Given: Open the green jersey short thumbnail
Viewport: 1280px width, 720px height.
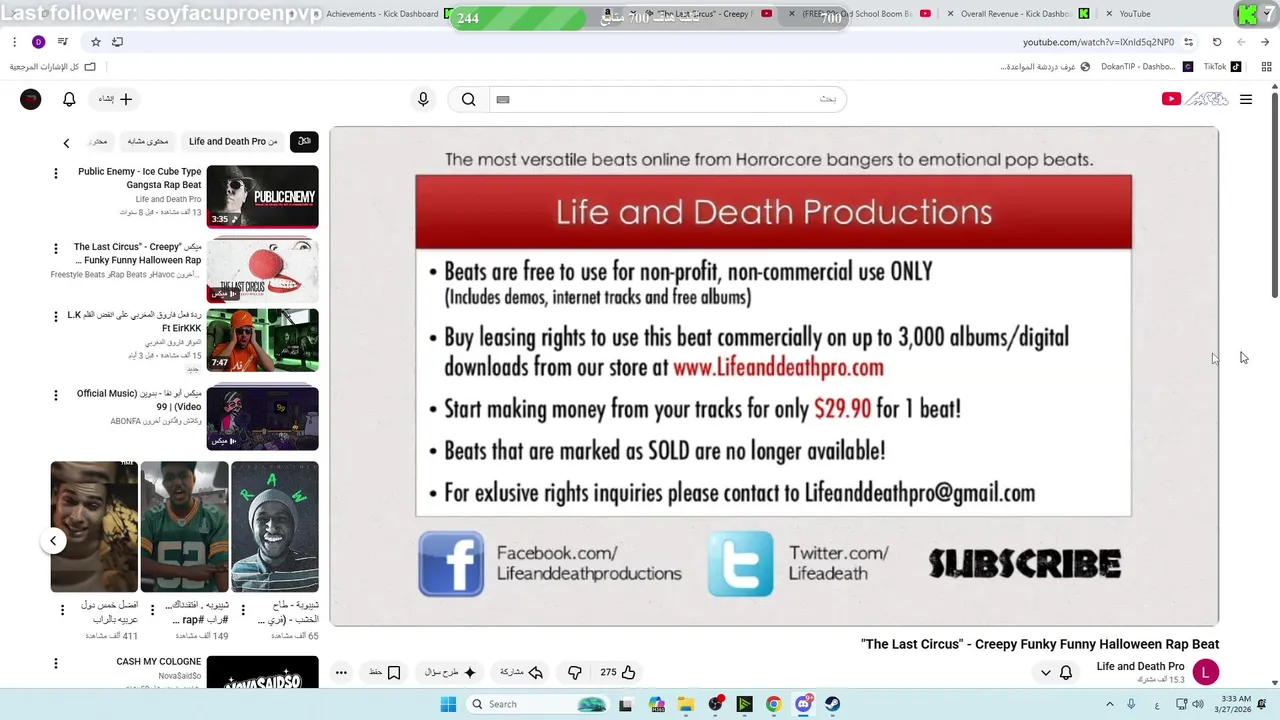Looking at the screenshot, I should coord(184,527).
